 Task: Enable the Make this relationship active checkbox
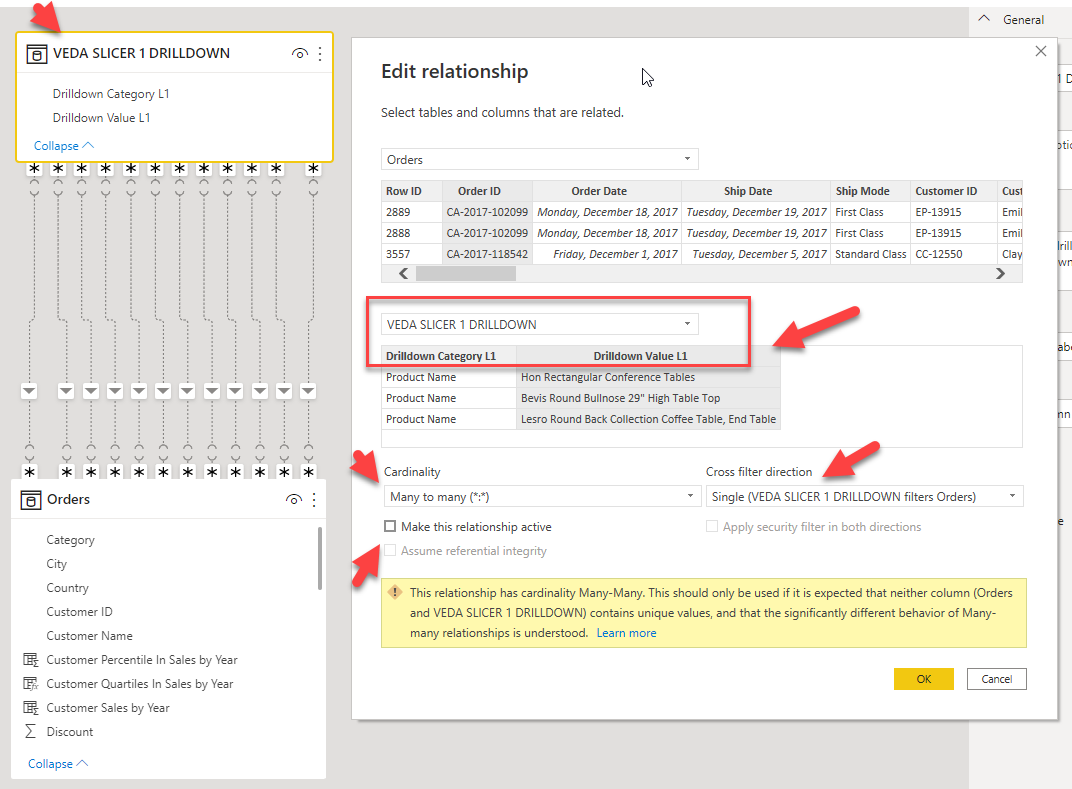click(x=390, y=526)
